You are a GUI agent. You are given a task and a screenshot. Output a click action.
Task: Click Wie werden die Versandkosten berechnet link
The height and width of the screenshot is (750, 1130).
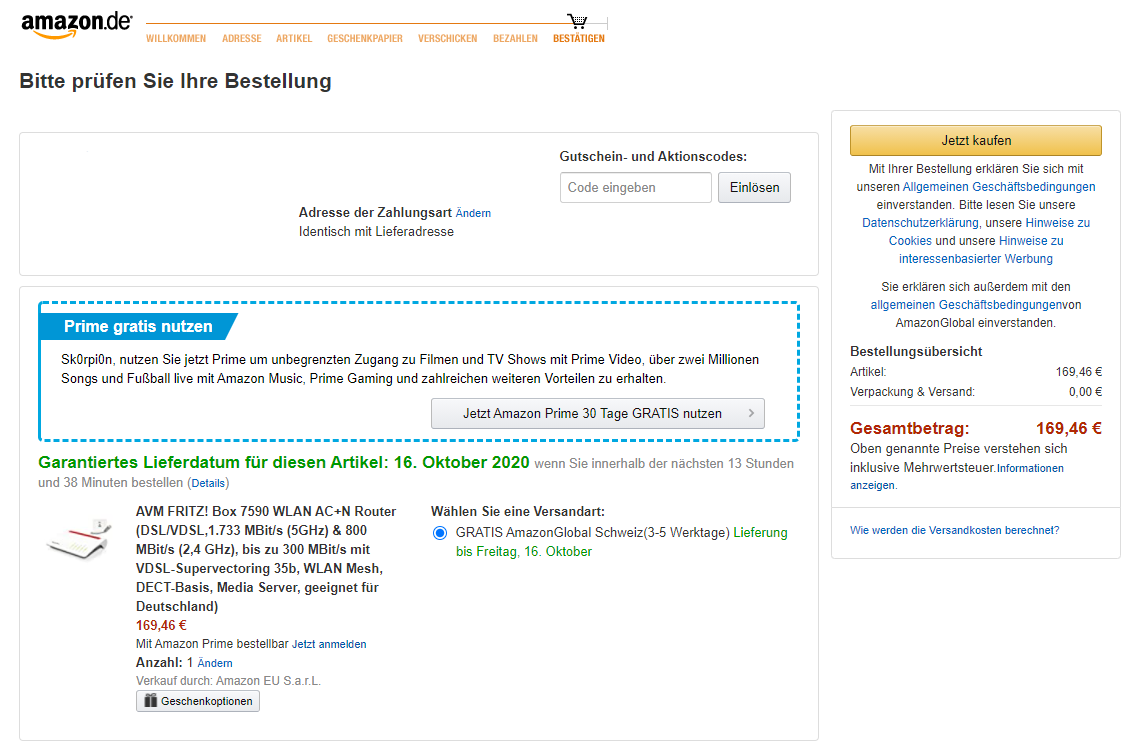point(954,530)
